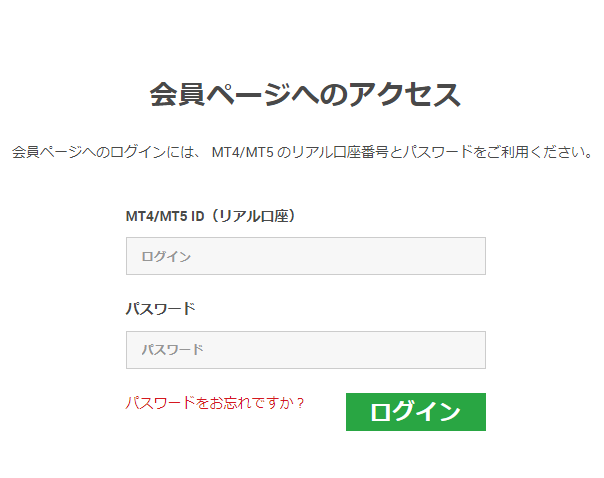
Task: Click the right end of the password input box
Action: [x=470, y=350]
